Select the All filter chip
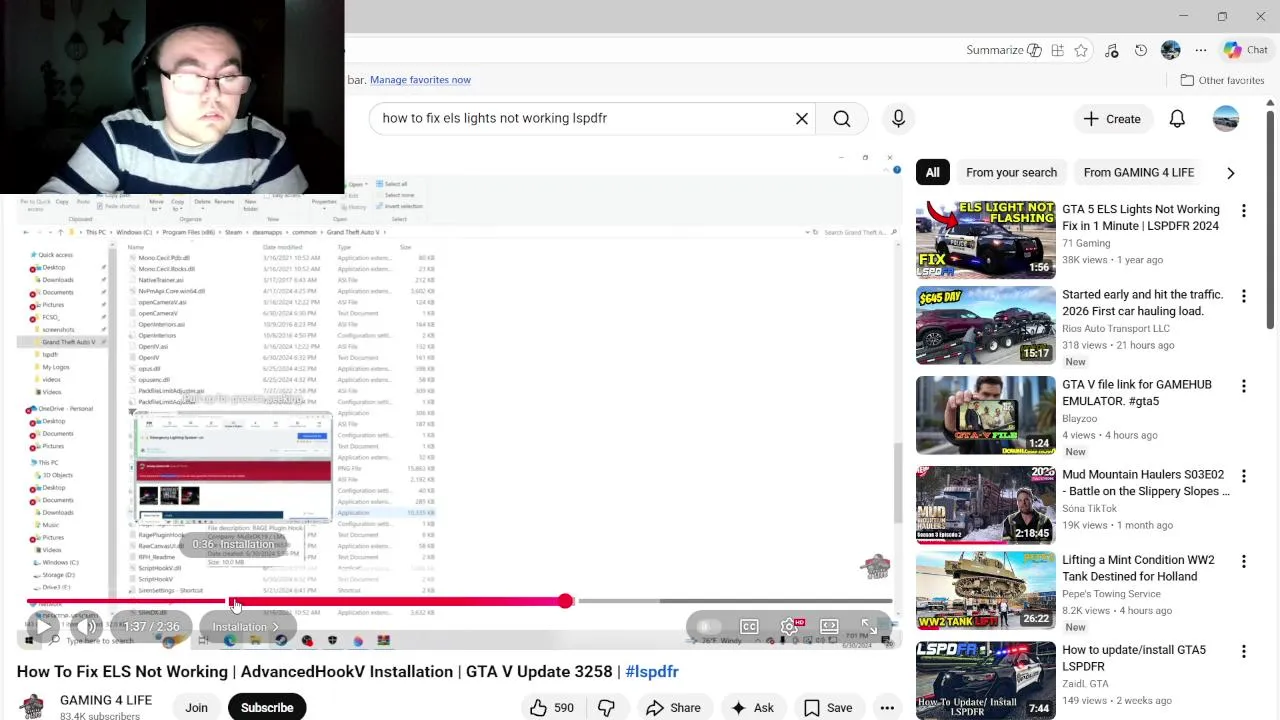This screenshot has width=1280, height=720. tap(932, 172)
